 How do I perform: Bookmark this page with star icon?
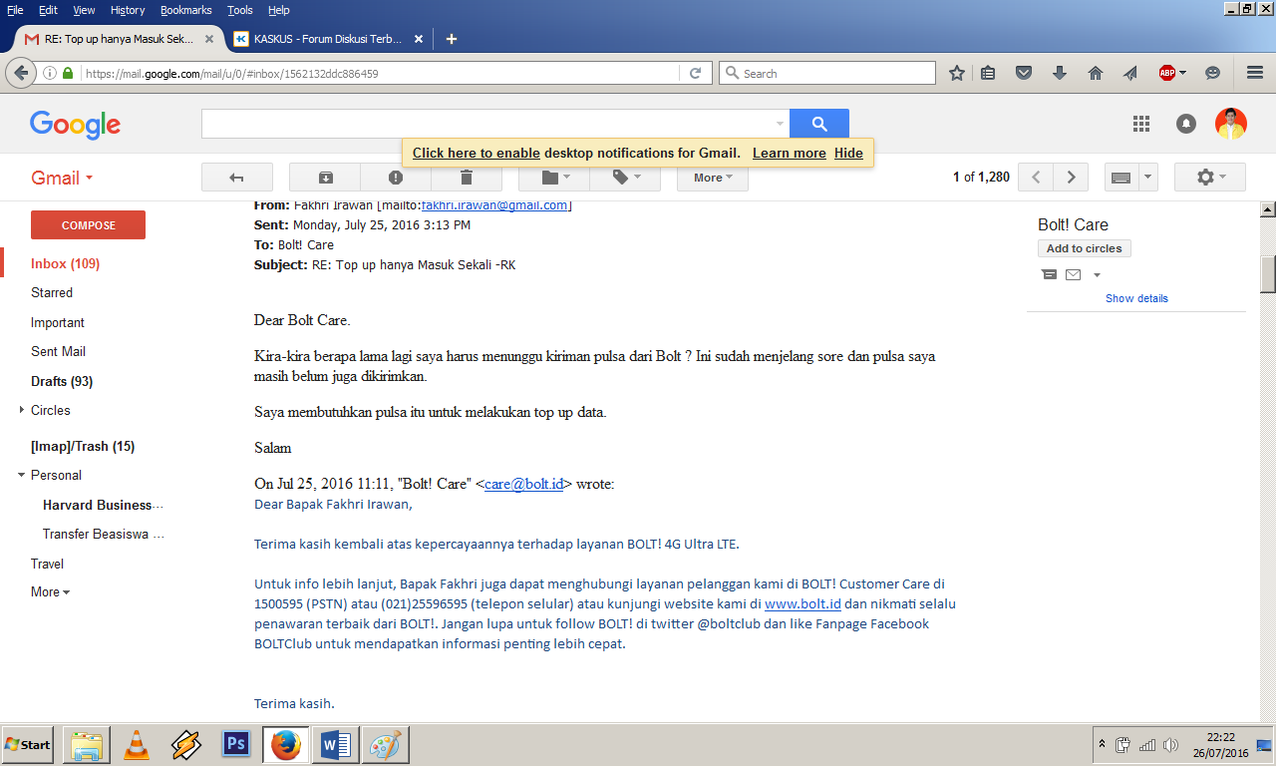pos(957,73)
